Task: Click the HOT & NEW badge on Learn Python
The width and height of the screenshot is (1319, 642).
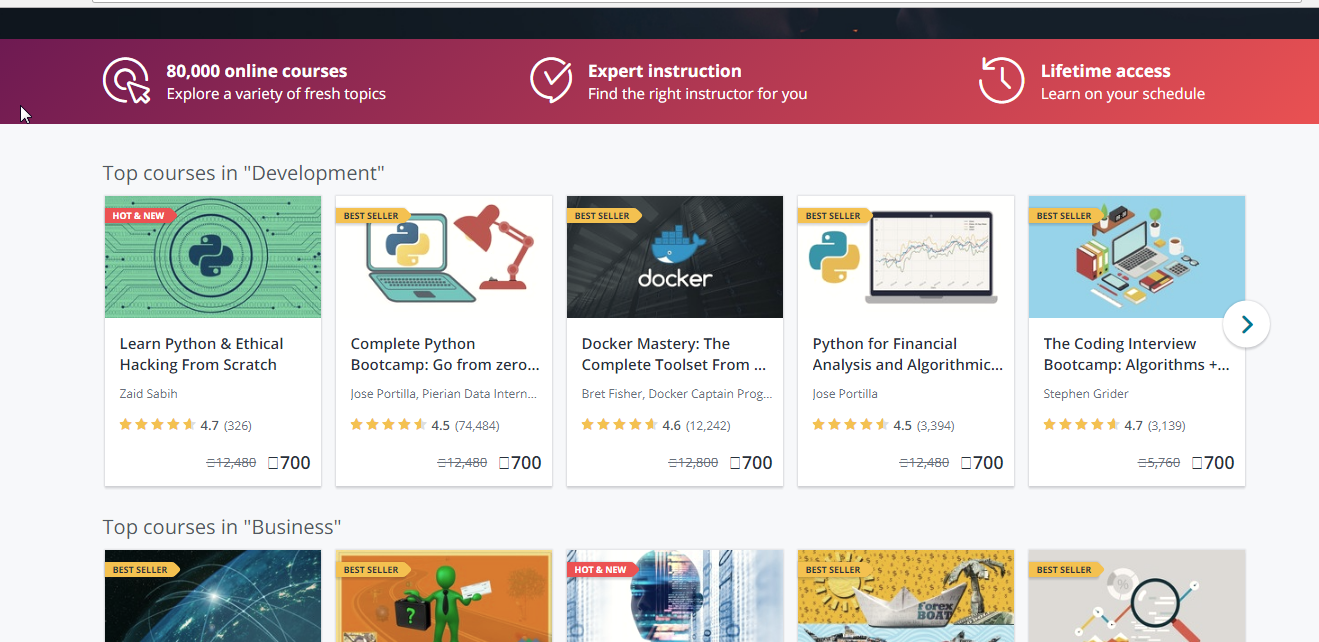Action: 140,216
